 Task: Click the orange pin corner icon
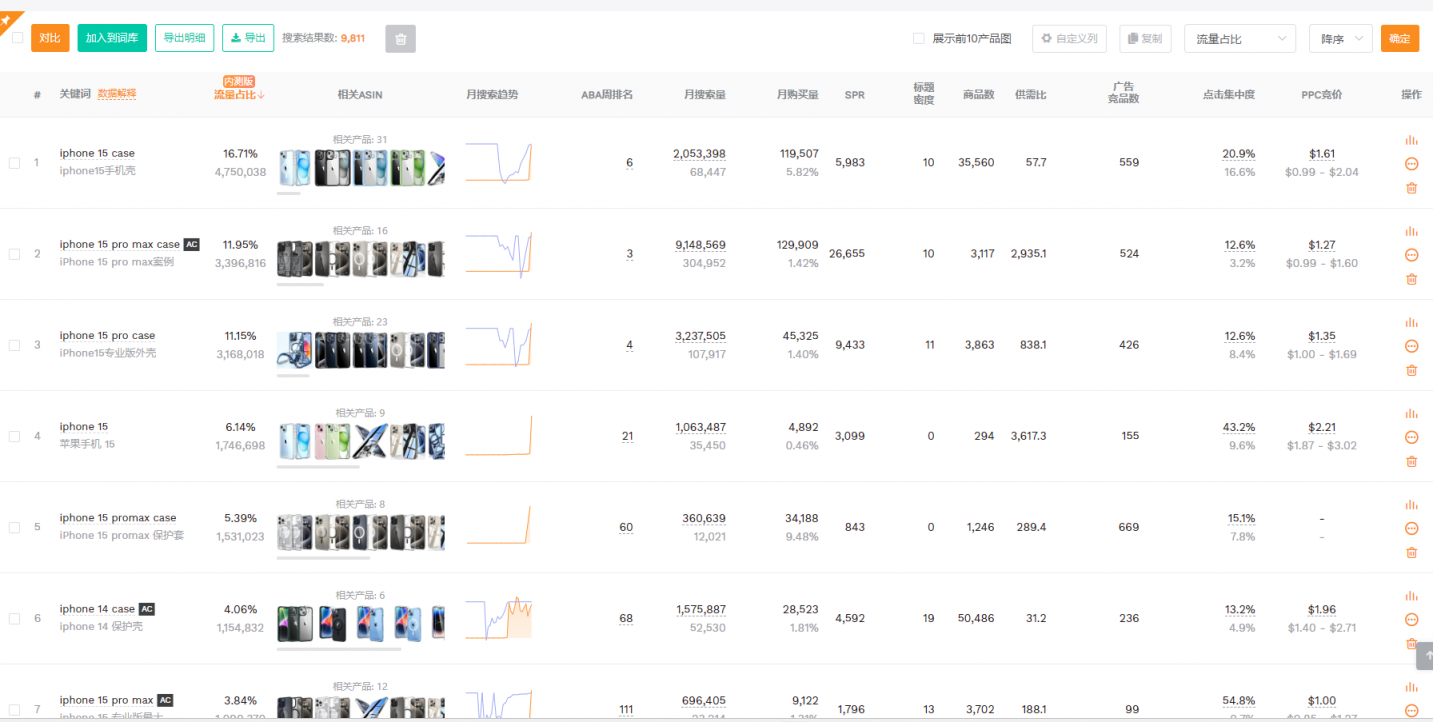pos(9,19)
